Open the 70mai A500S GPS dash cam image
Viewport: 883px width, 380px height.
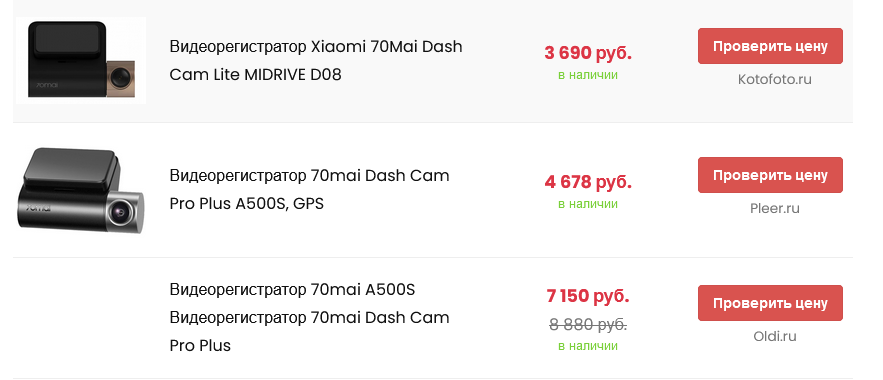tap(81, 190)
